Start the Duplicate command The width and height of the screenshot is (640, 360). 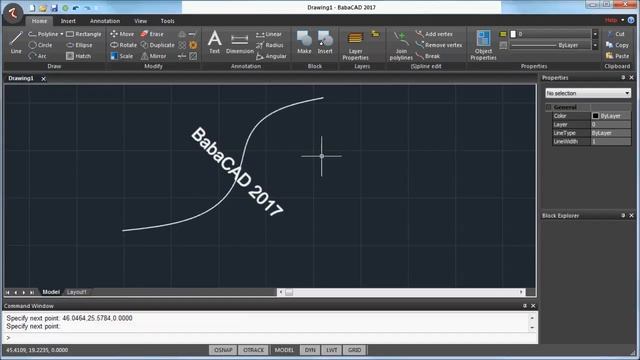(x=158, y=45)
